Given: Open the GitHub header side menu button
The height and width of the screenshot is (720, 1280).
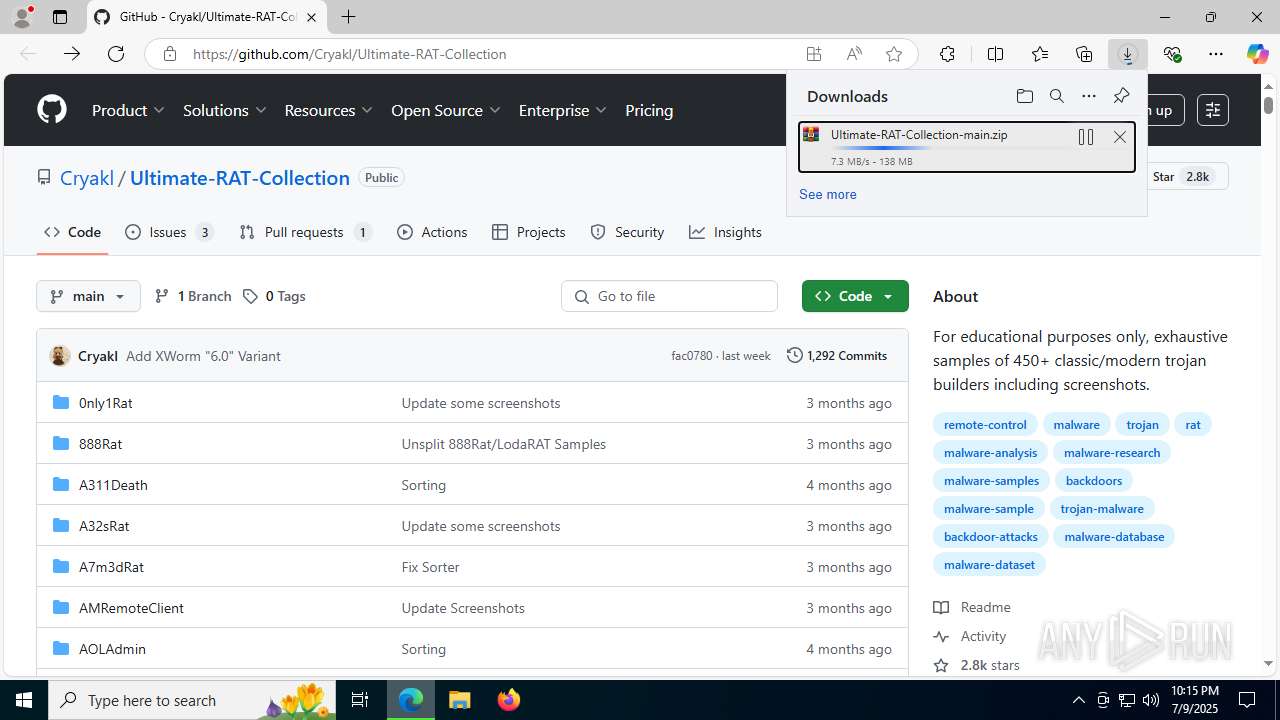Looking at the screenshot, I should 1211,110.
